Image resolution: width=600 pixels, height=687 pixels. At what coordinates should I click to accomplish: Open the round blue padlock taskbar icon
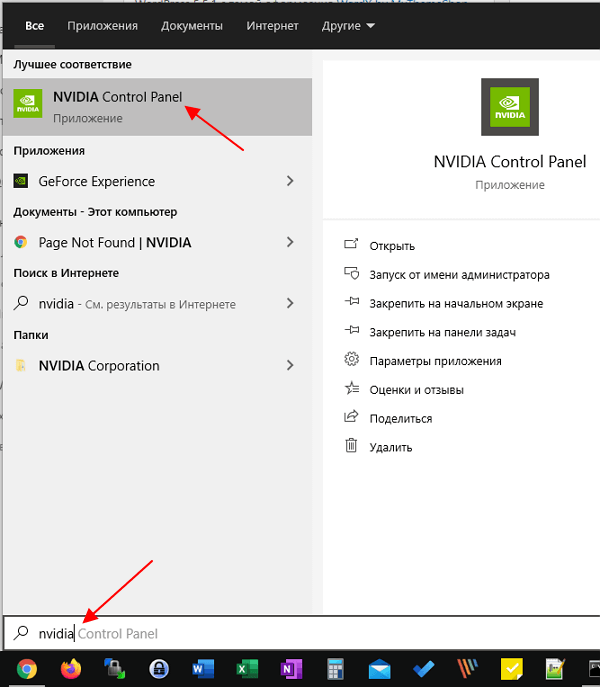(x=159, y=669)
